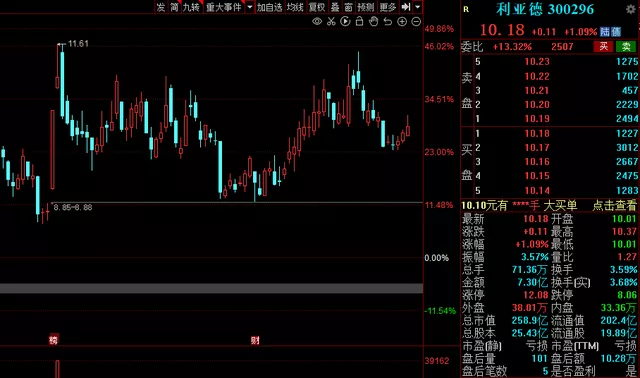Select buy level 4 price 10.15
Image resolution: width=640 pixels, height=378 pixels.
[x=537, y=176]
